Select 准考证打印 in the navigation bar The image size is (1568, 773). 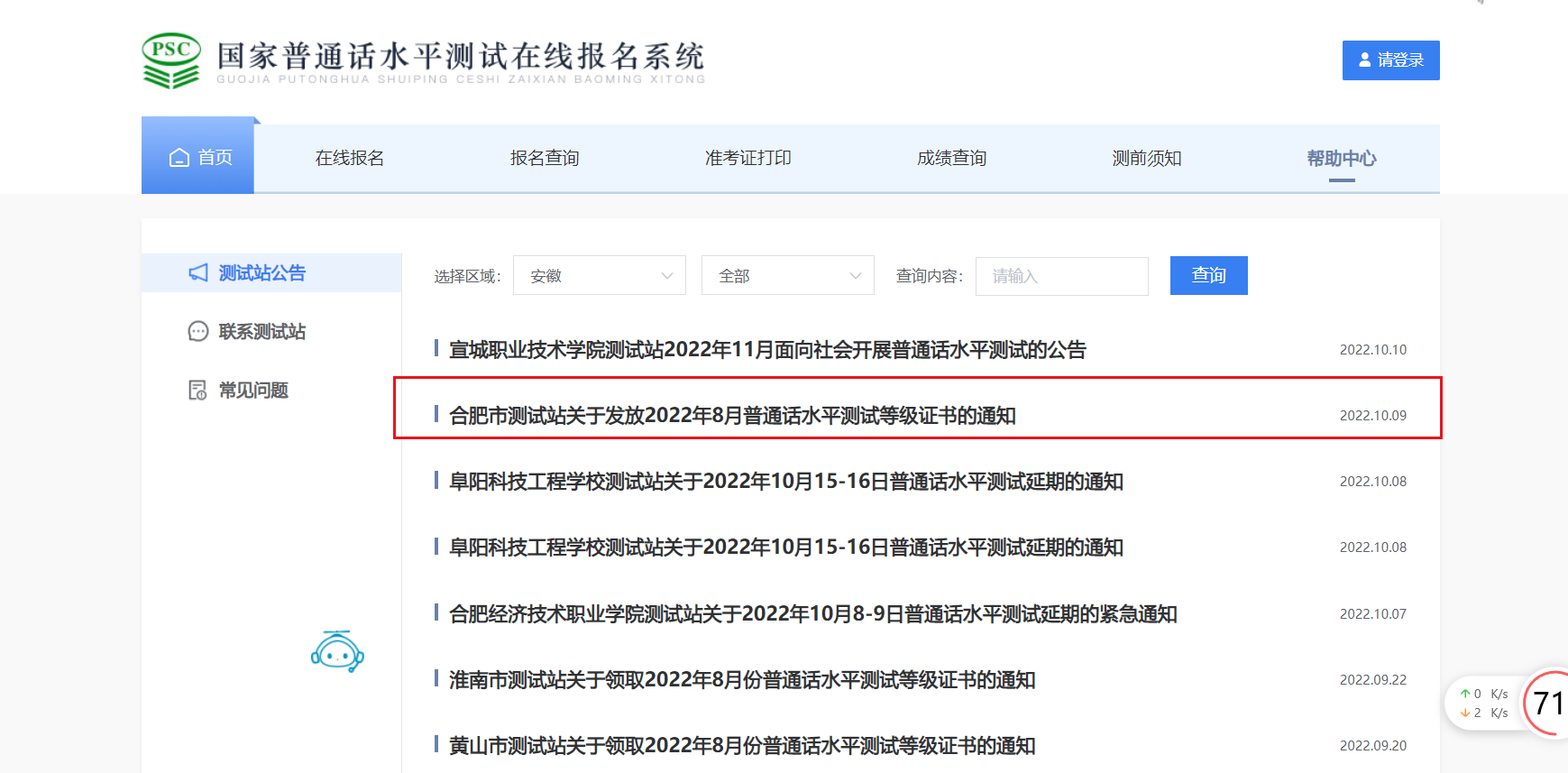(x=747, y=159)
